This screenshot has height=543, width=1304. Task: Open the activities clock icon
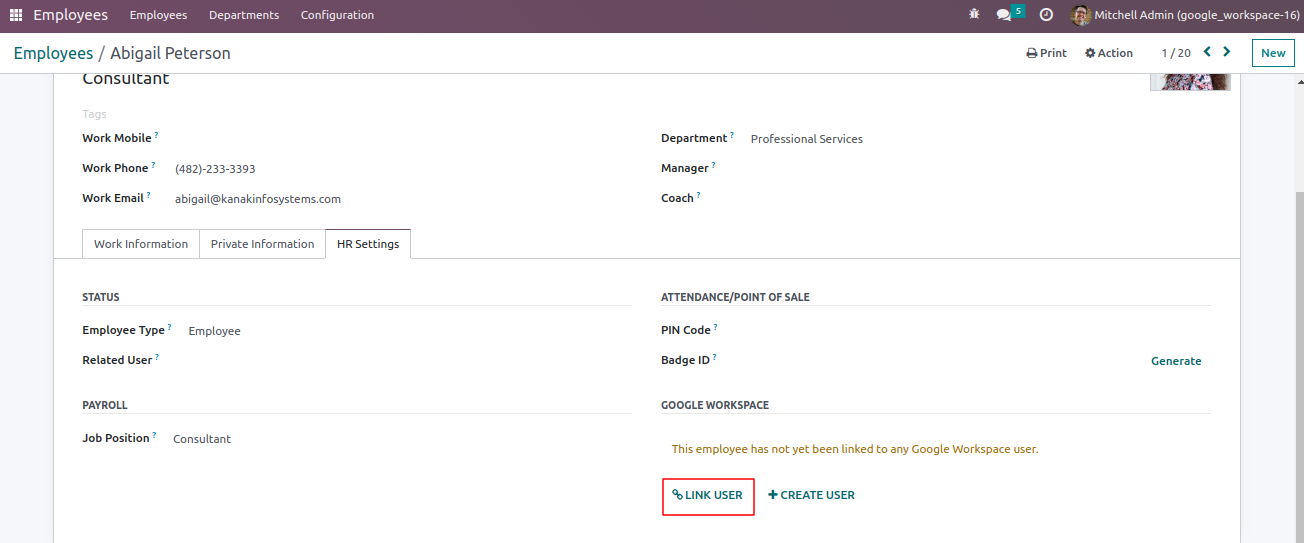(x=1046, y=15)
